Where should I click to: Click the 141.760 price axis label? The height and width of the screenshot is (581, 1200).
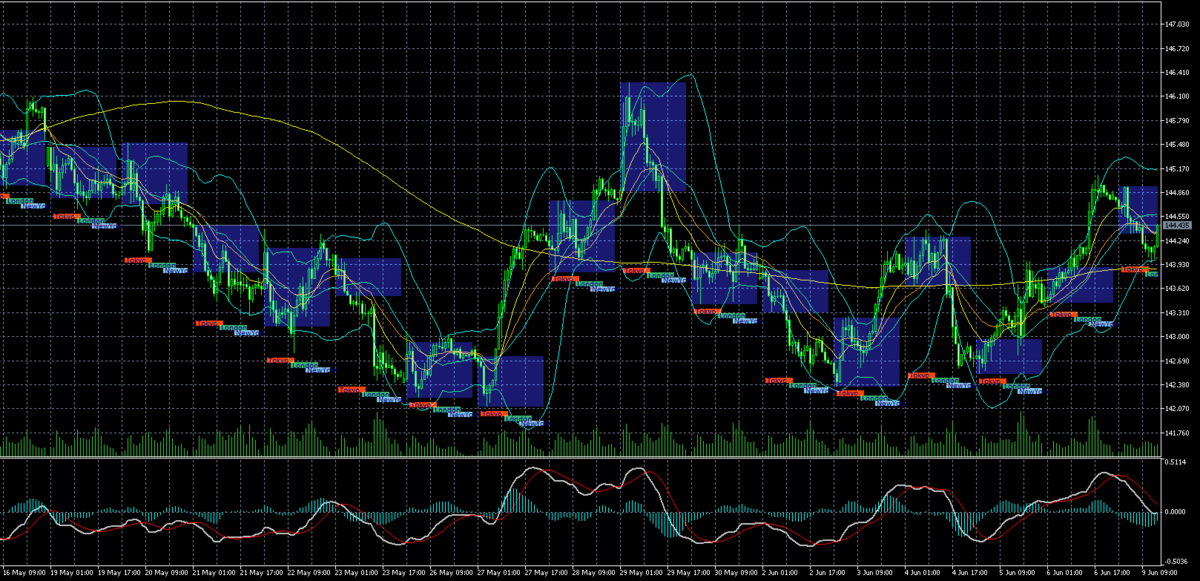point(1177,434)
